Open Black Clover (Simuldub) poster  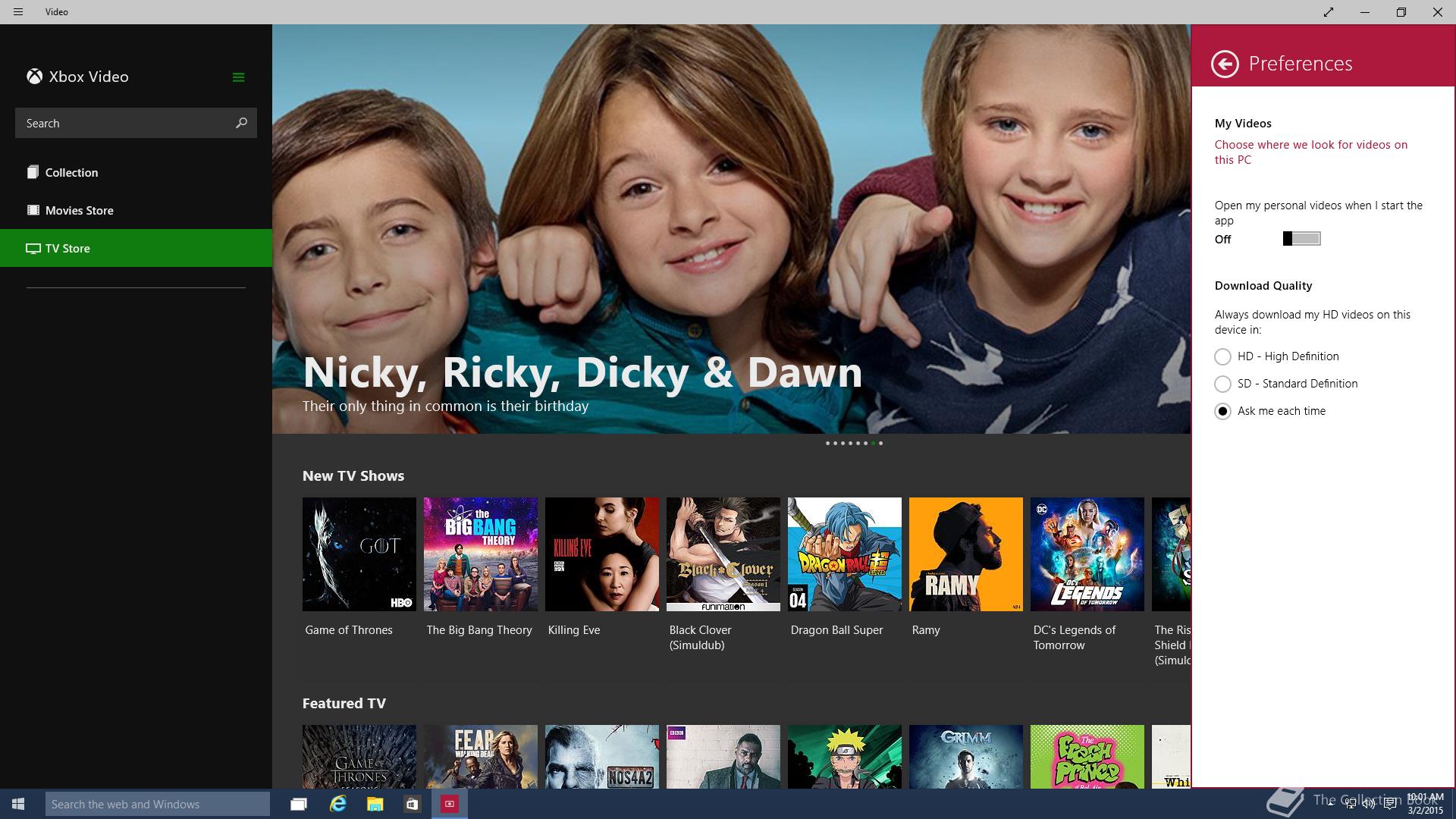coord(723,554)
